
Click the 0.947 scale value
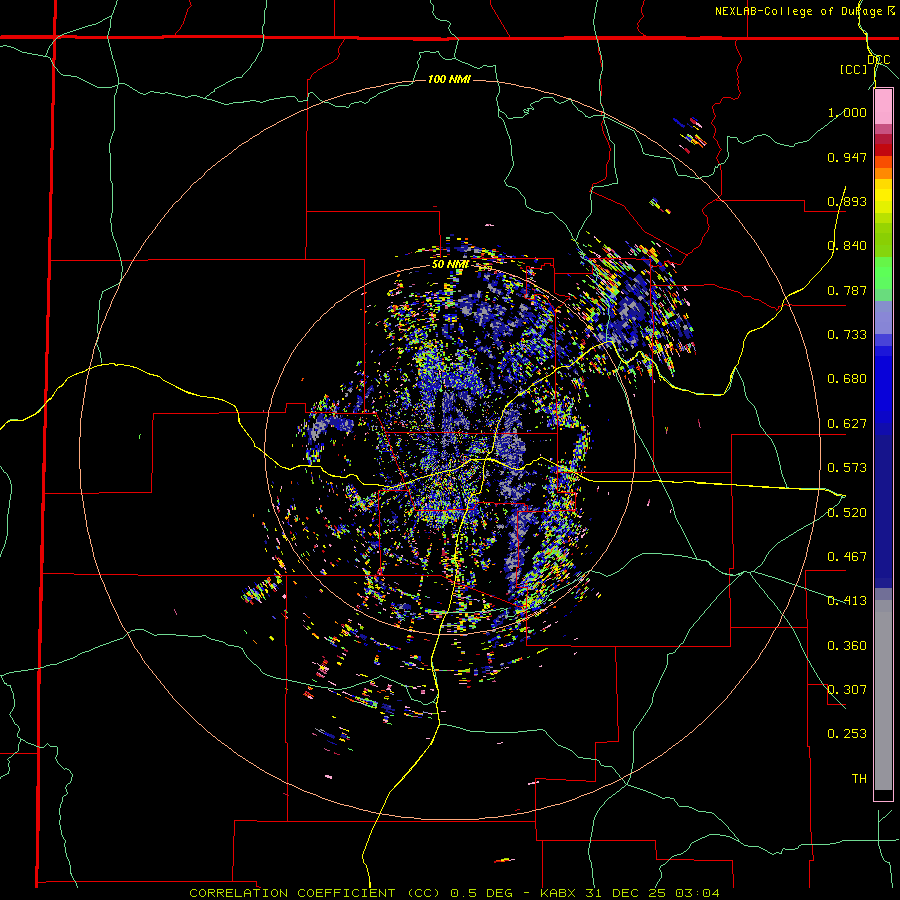coord(847,157)
